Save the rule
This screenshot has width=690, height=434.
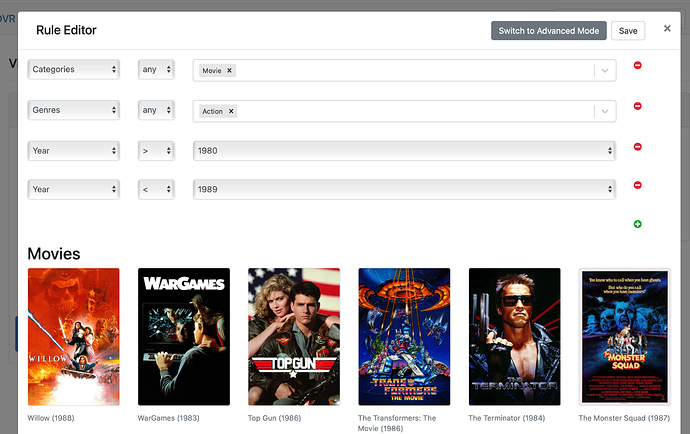(x=628, y=31)
